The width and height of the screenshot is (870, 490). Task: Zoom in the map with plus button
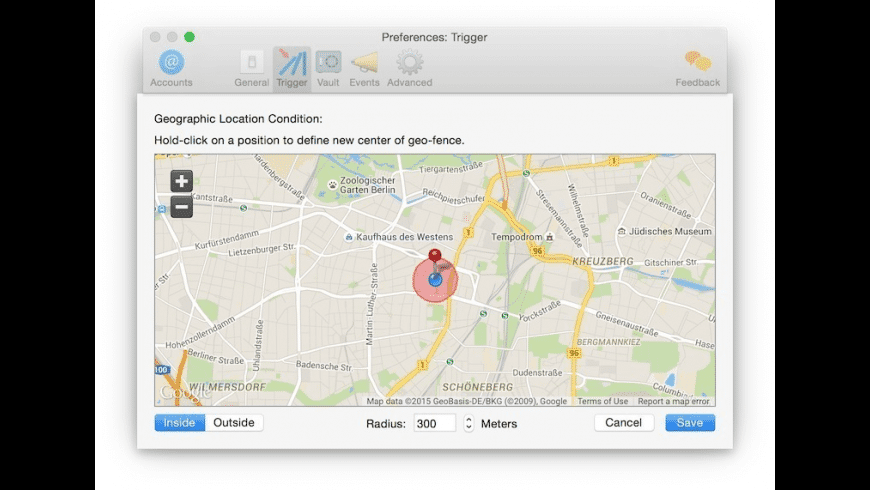click(x=181, y=181)
